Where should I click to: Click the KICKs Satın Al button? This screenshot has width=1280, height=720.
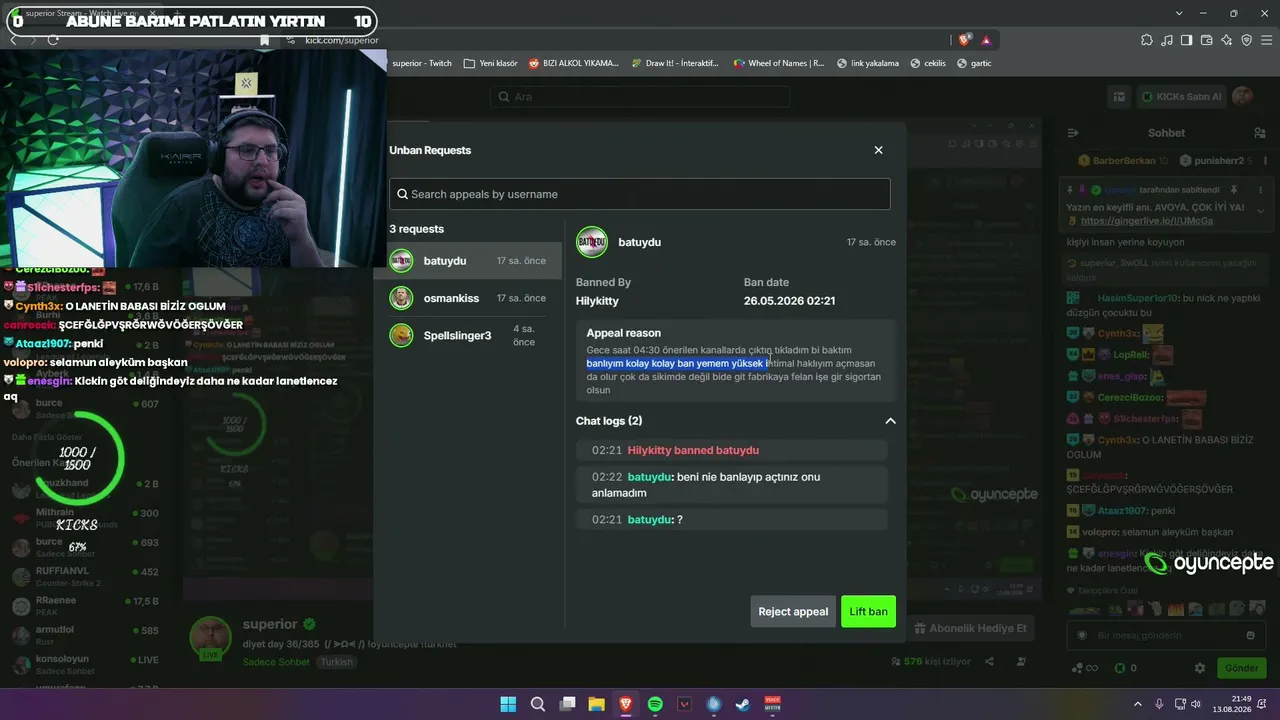(x=1181, y=96)
